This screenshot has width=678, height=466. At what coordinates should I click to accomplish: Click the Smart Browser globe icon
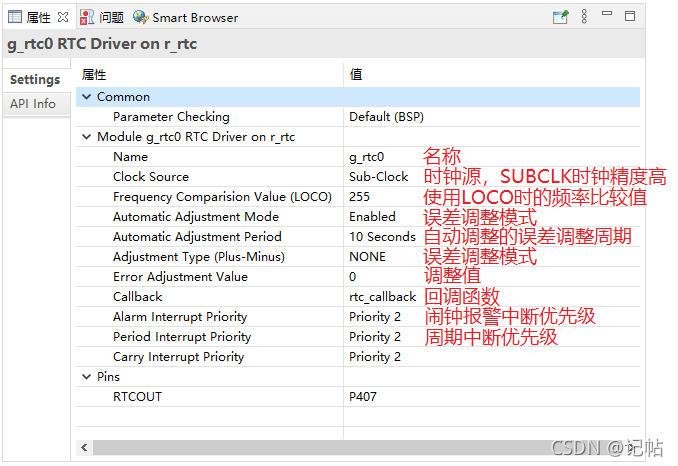[141, 17]
